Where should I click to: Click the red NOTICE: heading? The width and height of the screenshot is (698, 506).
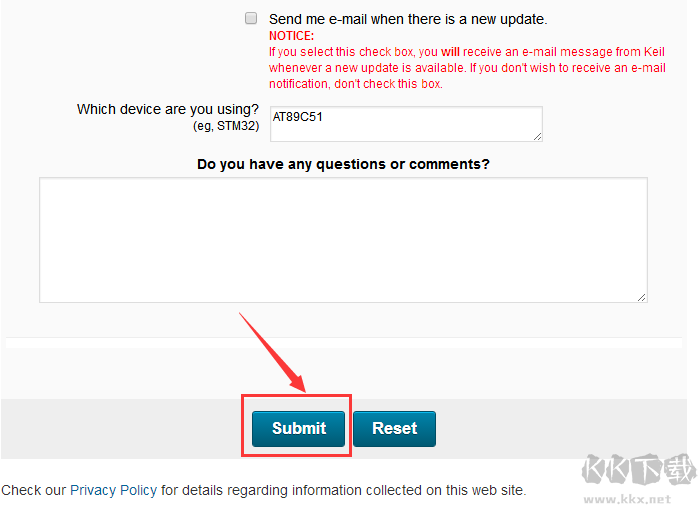pos(291,36)
